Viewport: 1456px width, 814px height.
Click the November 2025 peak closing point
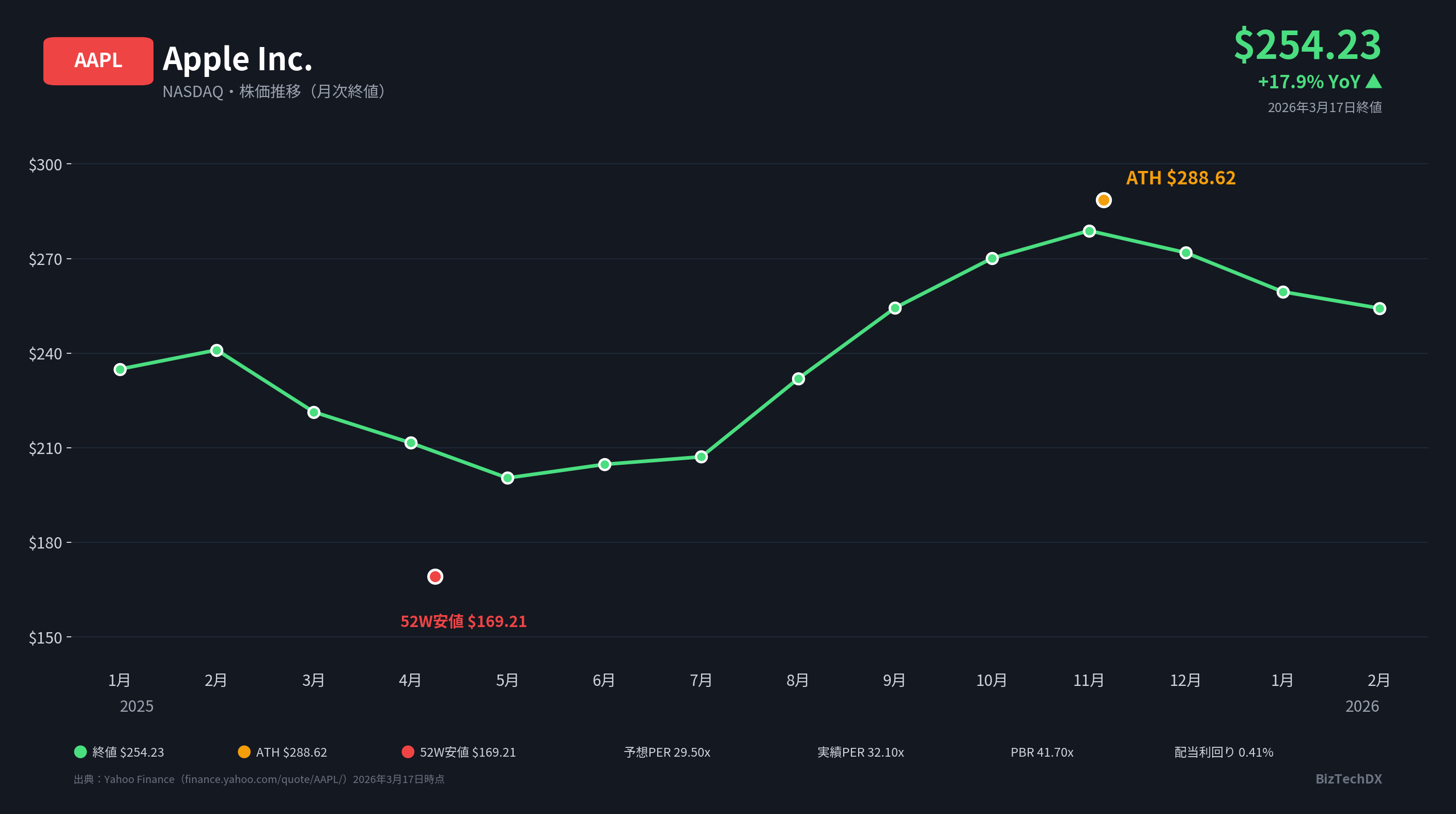[x=1089, y=231]
